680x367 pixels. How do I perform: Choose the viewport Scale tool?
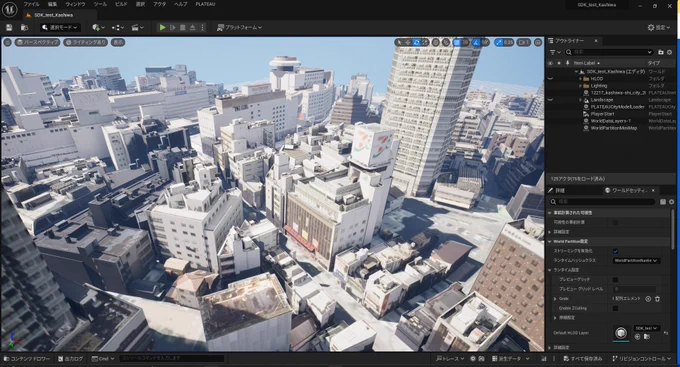425,42
